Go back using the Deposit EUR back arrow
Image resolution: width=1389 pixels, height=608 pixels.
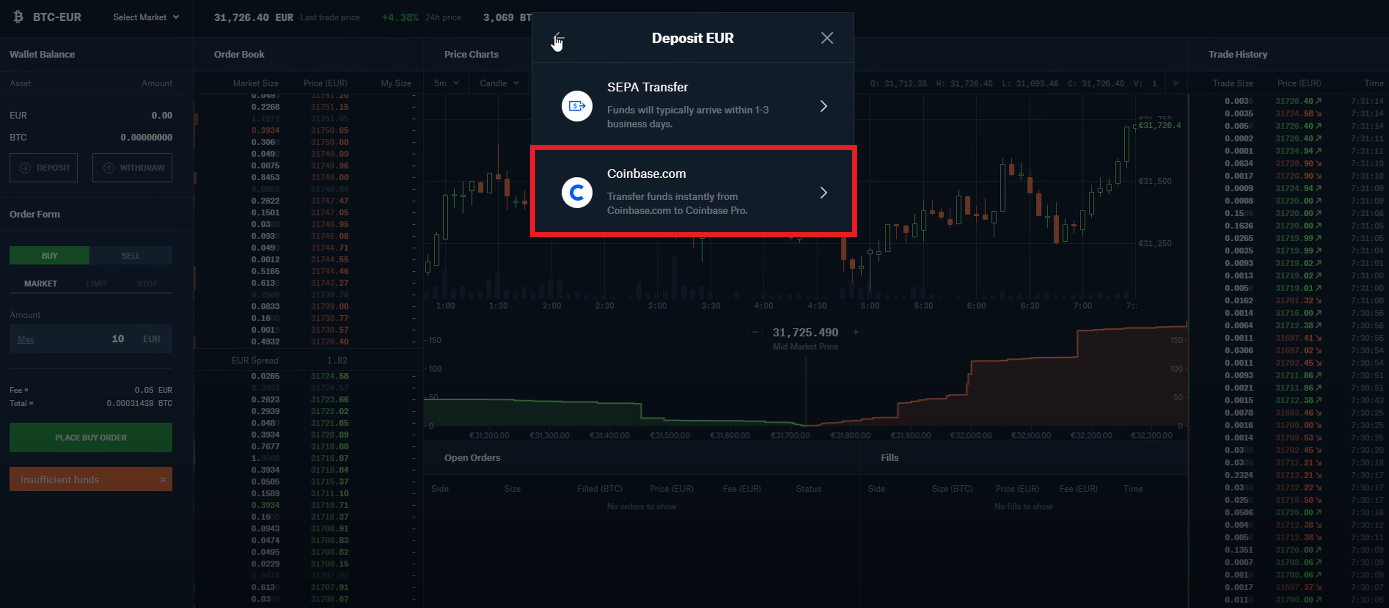click(558, 38)
